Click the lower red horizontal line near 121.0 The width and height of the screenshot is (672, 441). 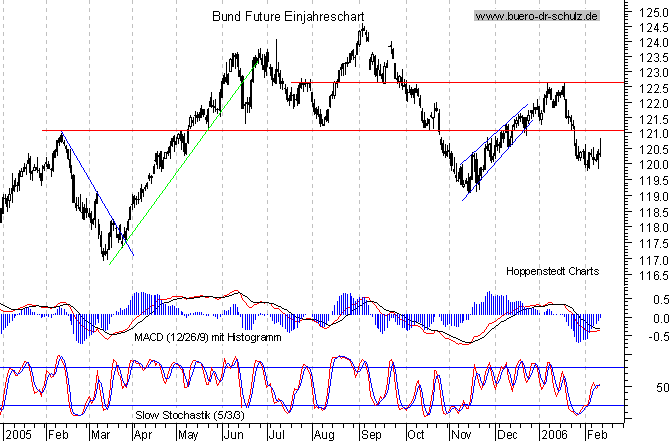tap(300, 130)
